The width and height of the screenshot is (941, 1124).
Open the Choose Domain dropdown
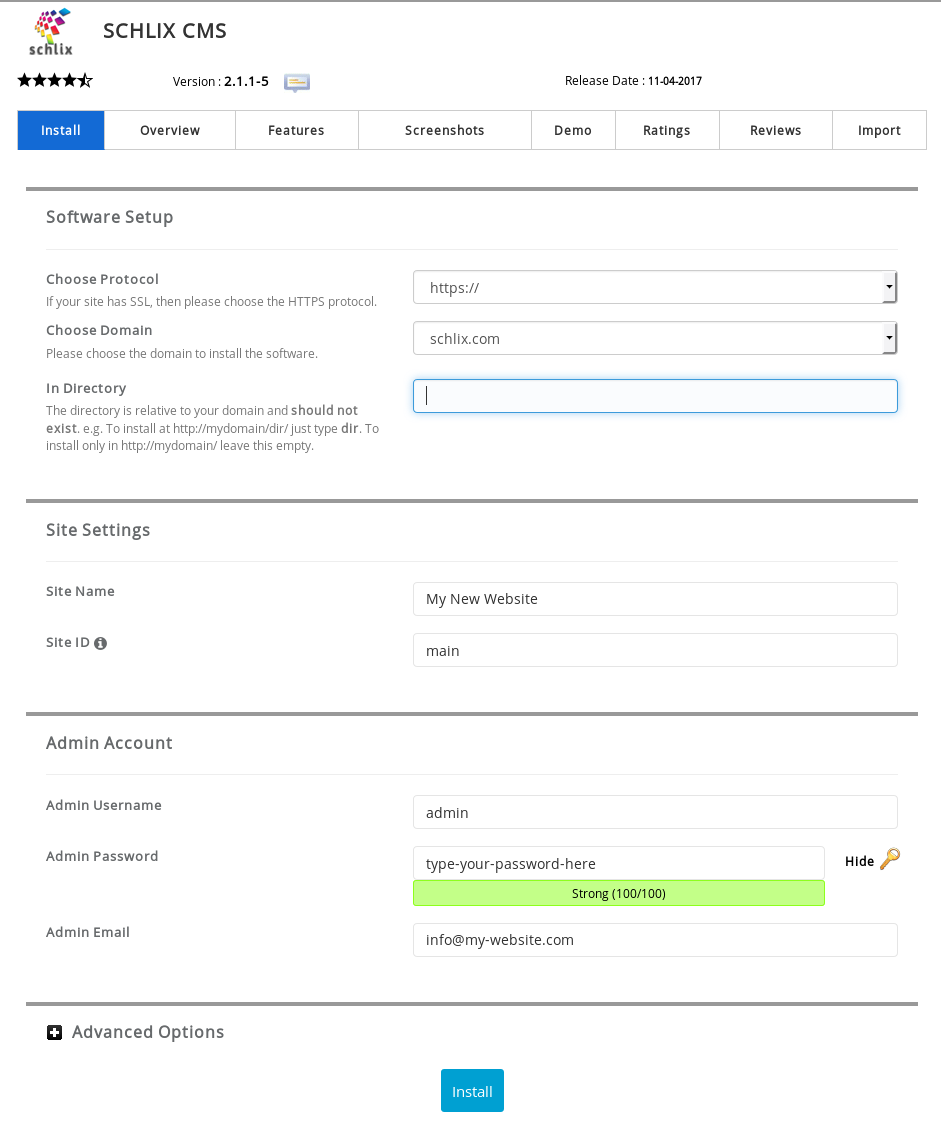[654, 339]
